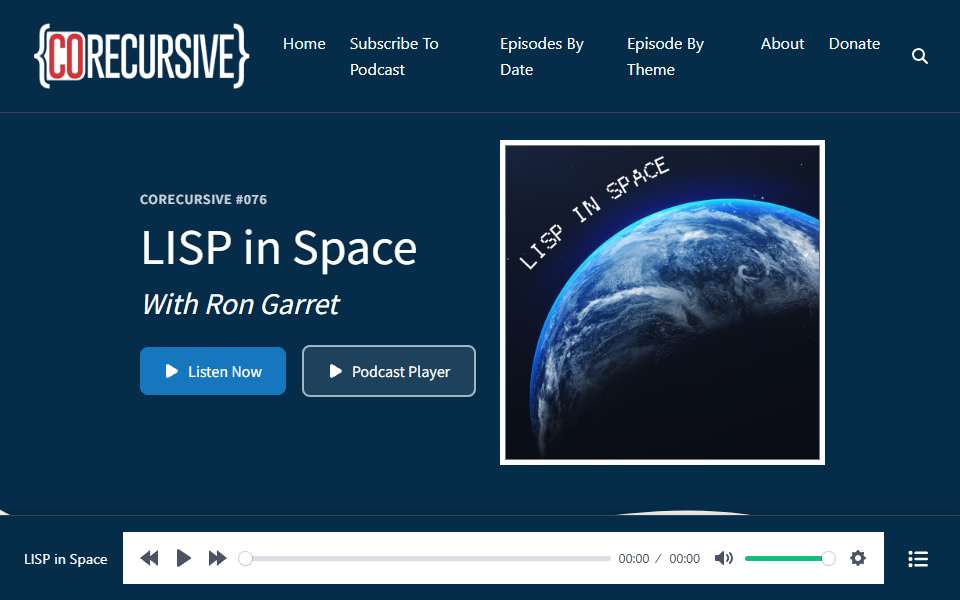Play the LISP in Space audio

(183, 558)
